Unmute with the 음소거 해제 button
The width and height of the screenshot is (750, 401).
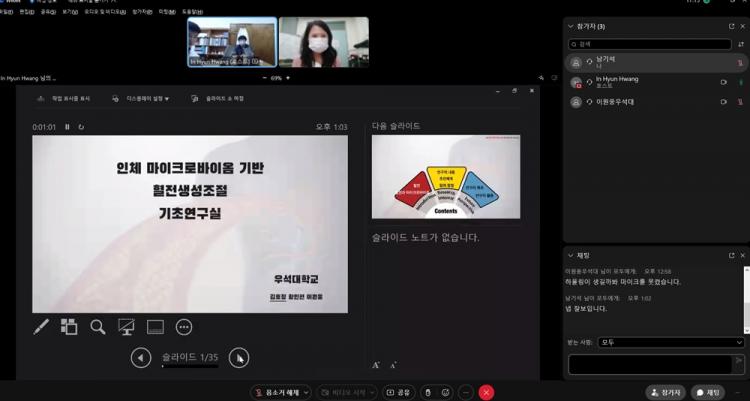pos(280,392)
